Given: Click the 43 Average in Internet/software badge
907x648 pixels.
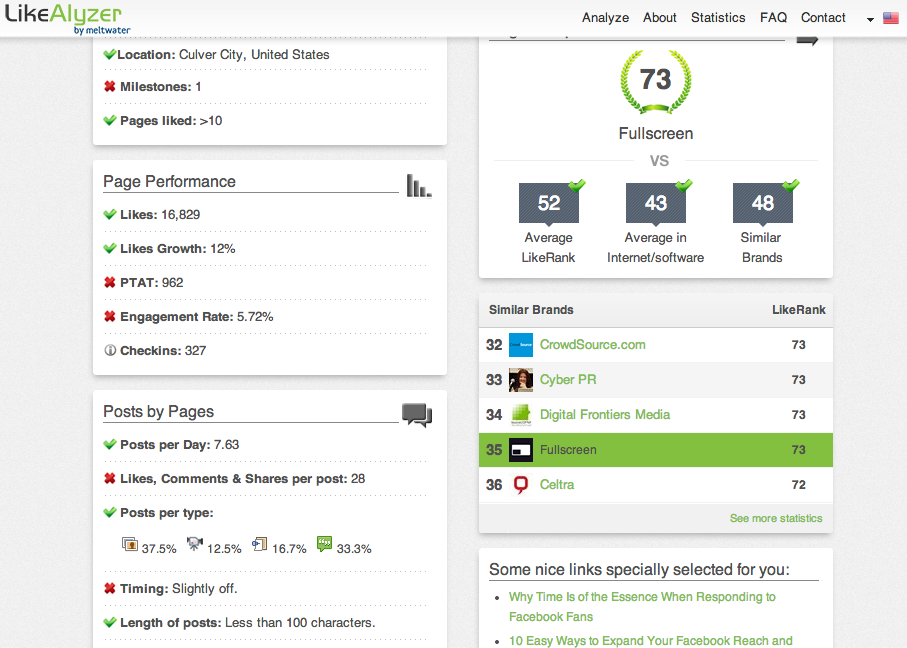Looking at the screenshot, I should point(655,203).
